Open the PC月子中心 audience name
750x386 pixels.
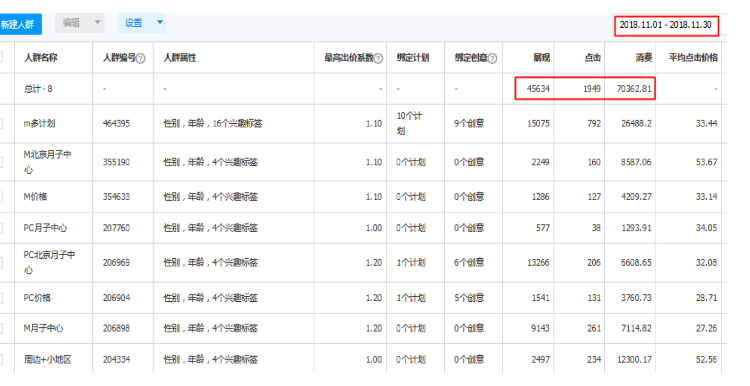click(x=45, y=228)
